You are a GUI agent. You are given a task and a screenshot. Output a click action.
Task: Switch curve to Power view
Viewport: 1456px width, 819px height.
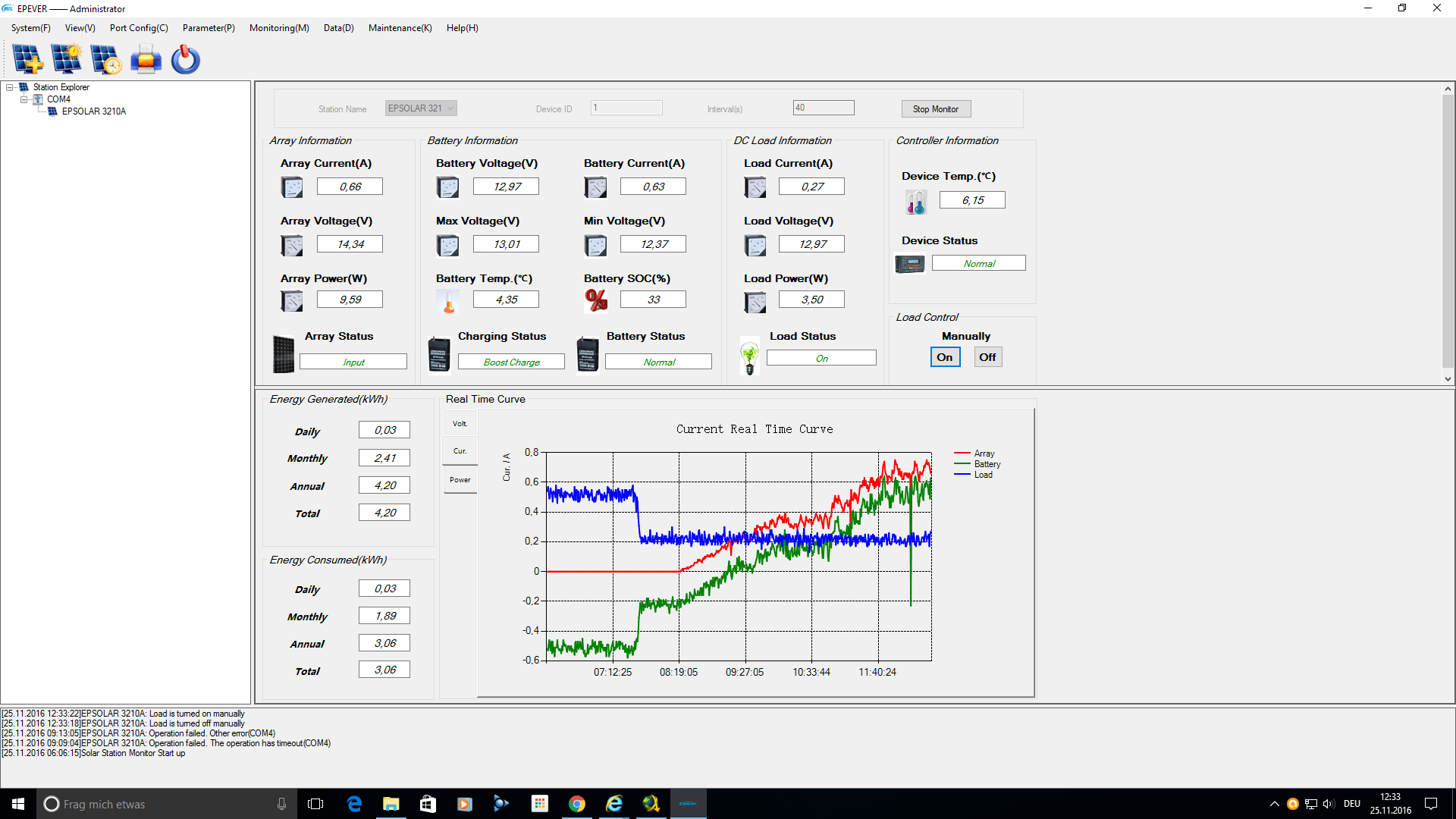click(460, 480)
